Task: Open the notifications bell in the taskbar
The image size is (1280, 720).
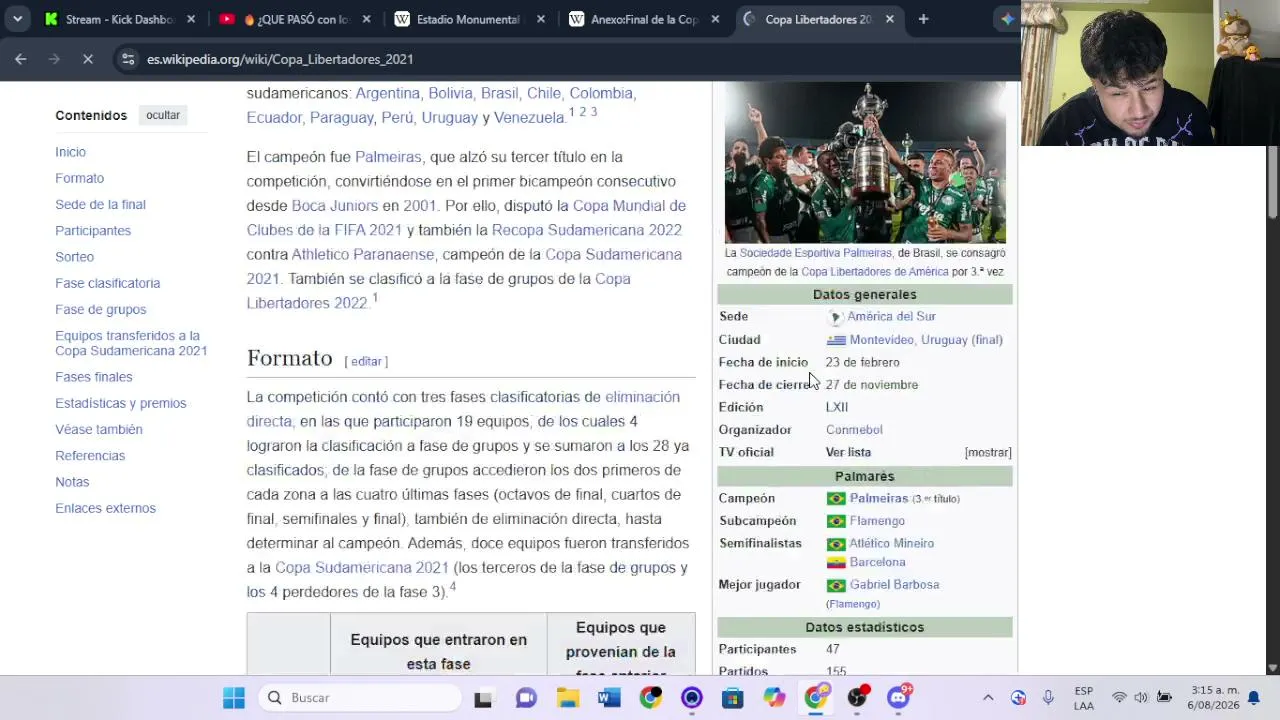Action: coord(1253,698)
